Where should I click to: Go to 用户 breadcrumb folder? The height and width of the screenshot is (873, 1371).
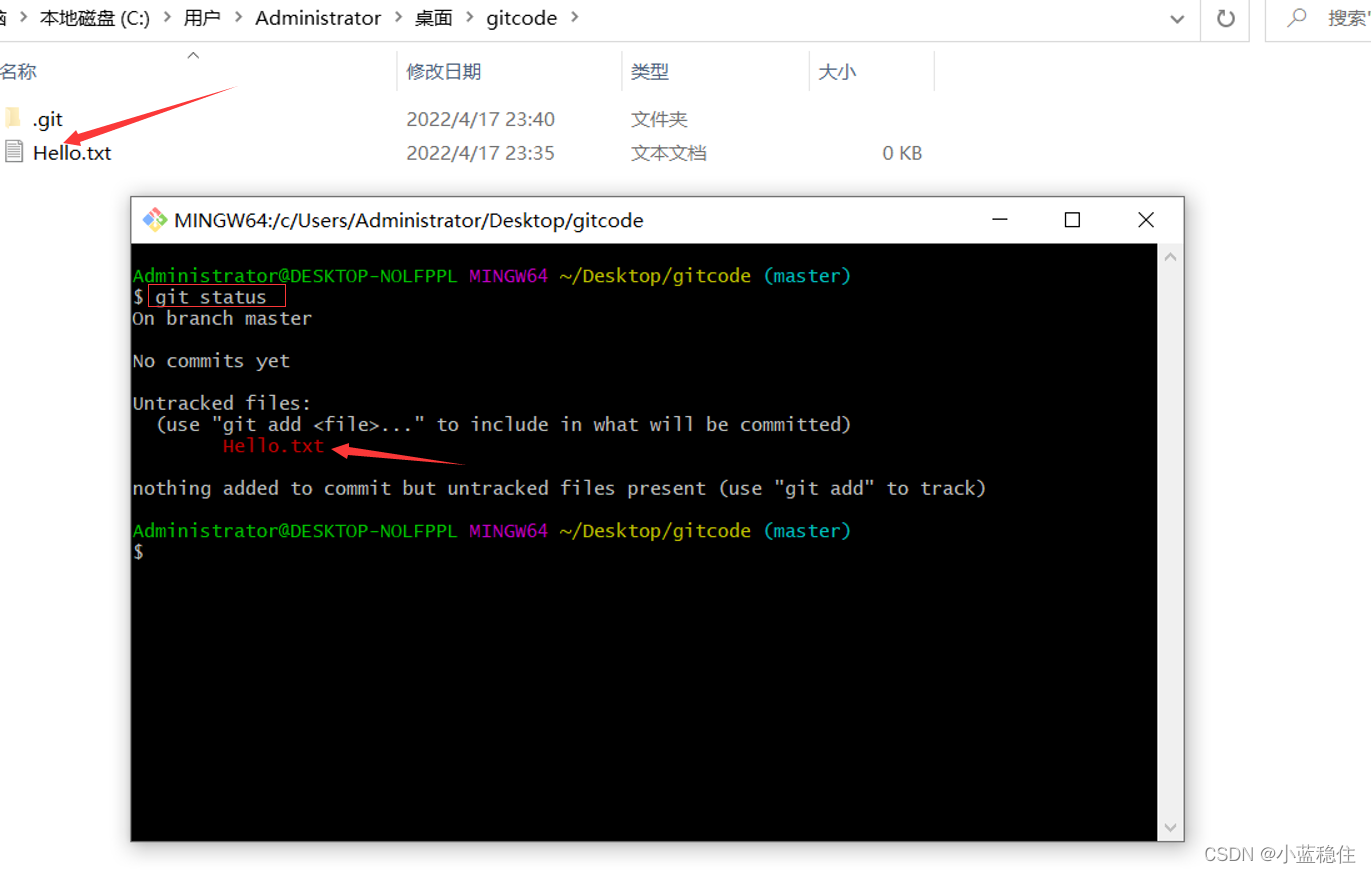click(x=202, y=18)
